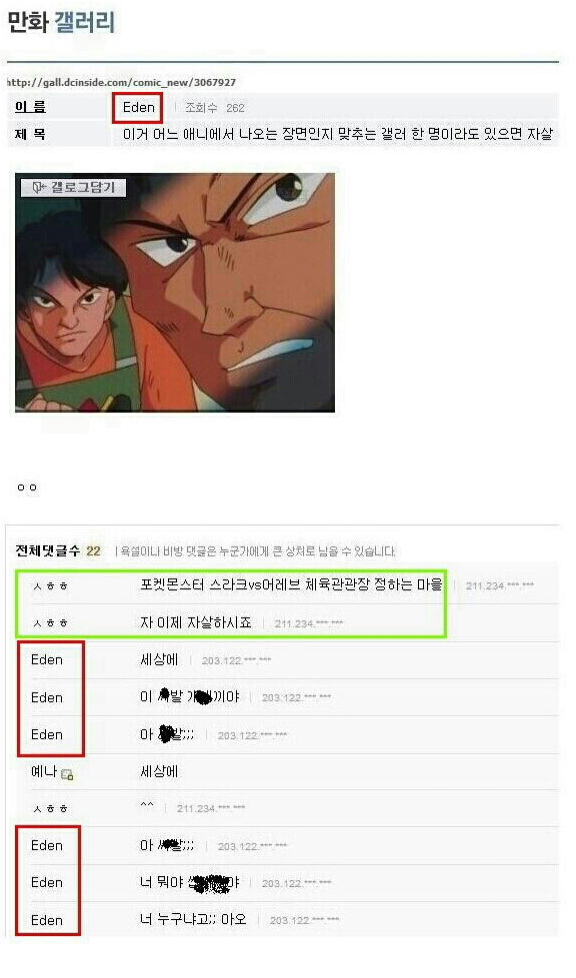Open the anime screenshot image in the post
The height and width of the screenshot is (978, 576).
(175, 293)
